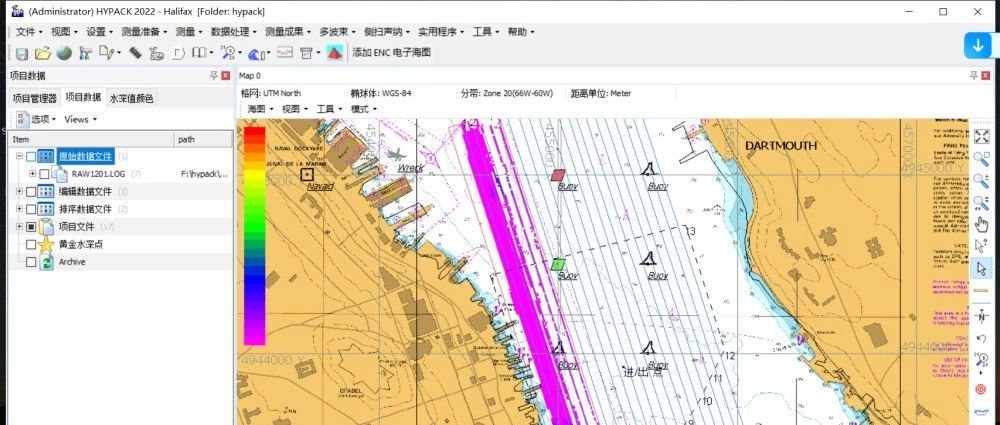Open the 测量准备 menu
This screenshot has height=425, width=1000.
point(144,32)
